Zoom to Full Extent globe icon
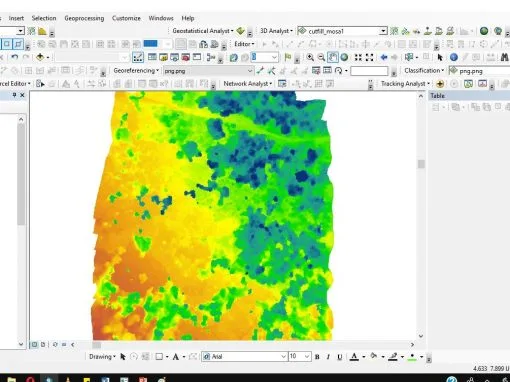This screenshot has width=510, height=382. (x=344, y=57)
